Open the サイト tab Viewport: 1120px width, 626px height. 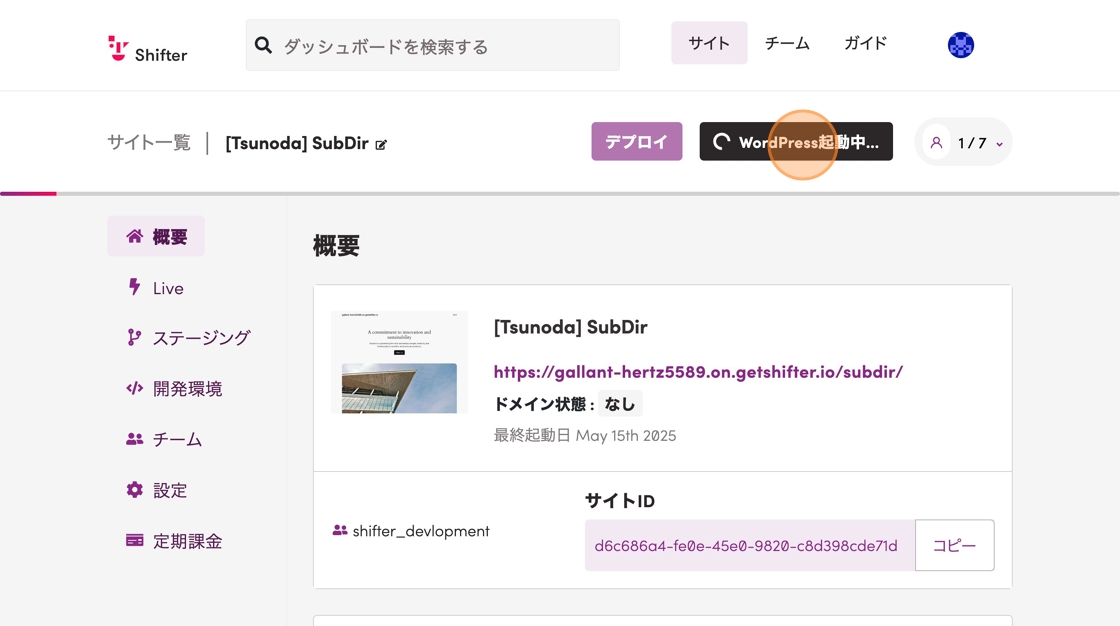click(x=709, y=43)
